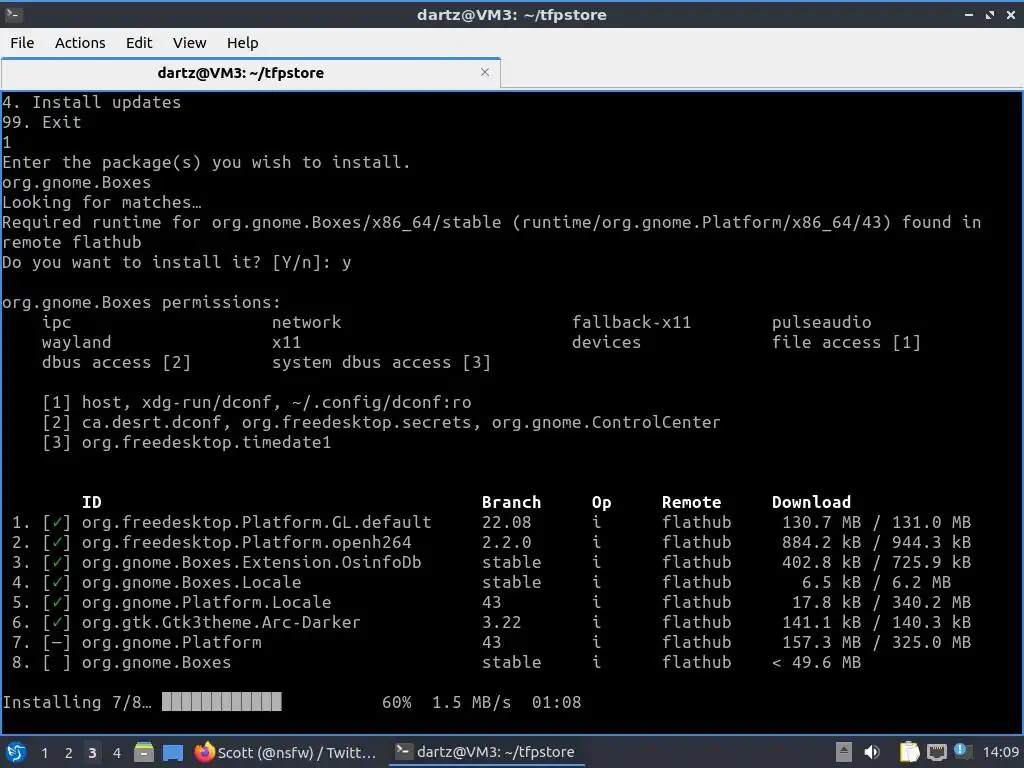Switch to workspace 4 in pager
The height and width of the screenshot is (768, 1024).
pyautogui.click(x=116, y=753)
